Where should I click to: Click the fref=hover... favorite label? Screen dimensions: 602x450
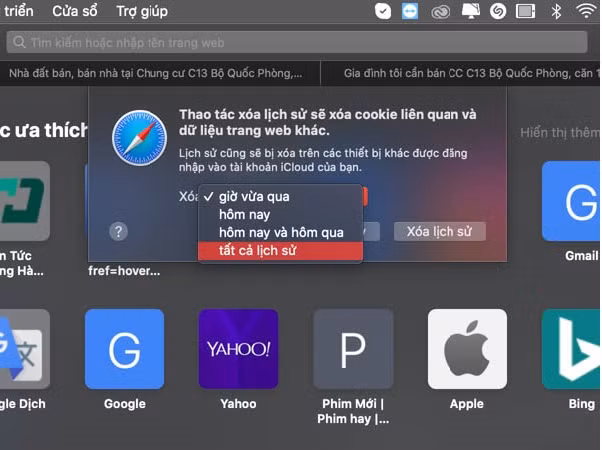click(x=124, y=271)
